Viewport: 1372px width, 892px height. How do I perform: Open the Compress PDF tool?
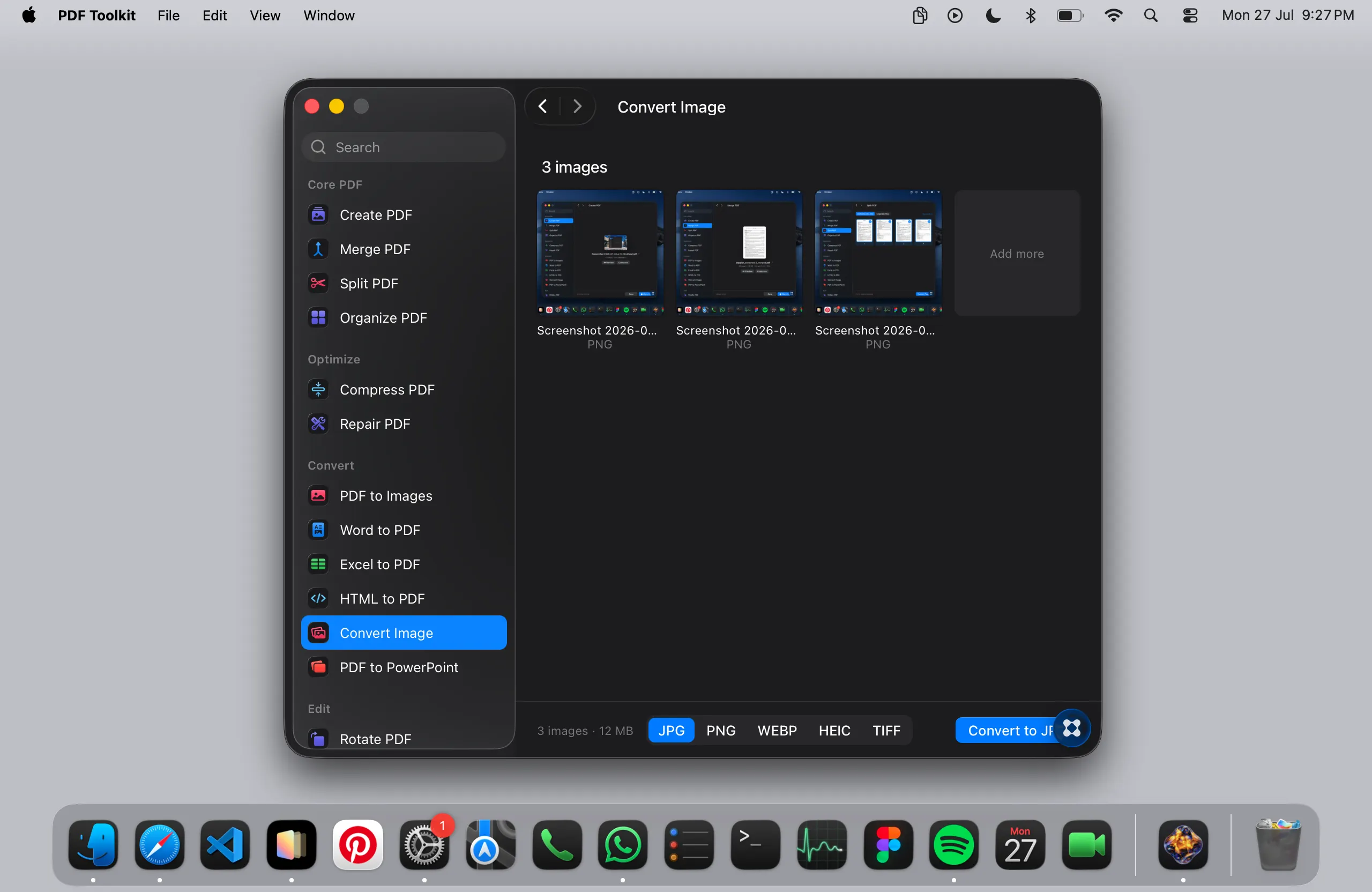tap(404, 389)
